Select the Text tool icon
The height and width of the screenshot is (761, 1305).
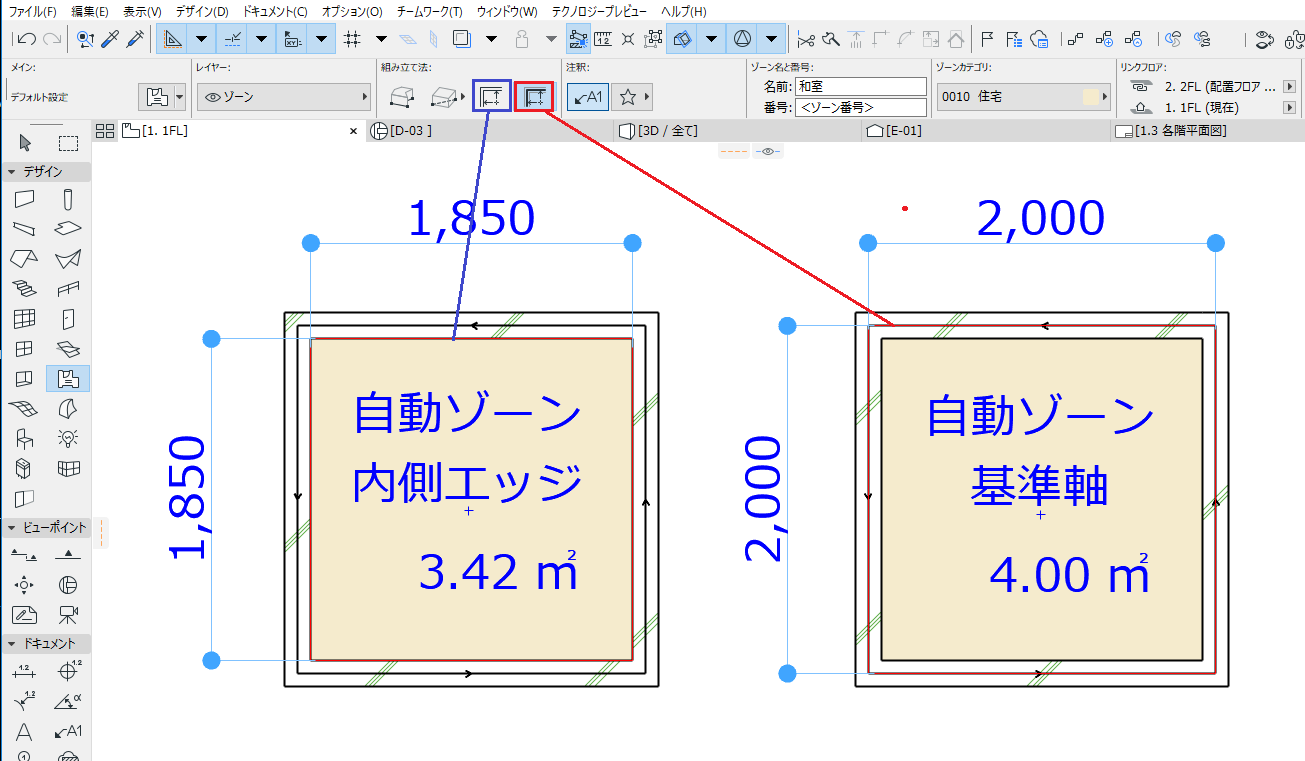click(25, 731)
